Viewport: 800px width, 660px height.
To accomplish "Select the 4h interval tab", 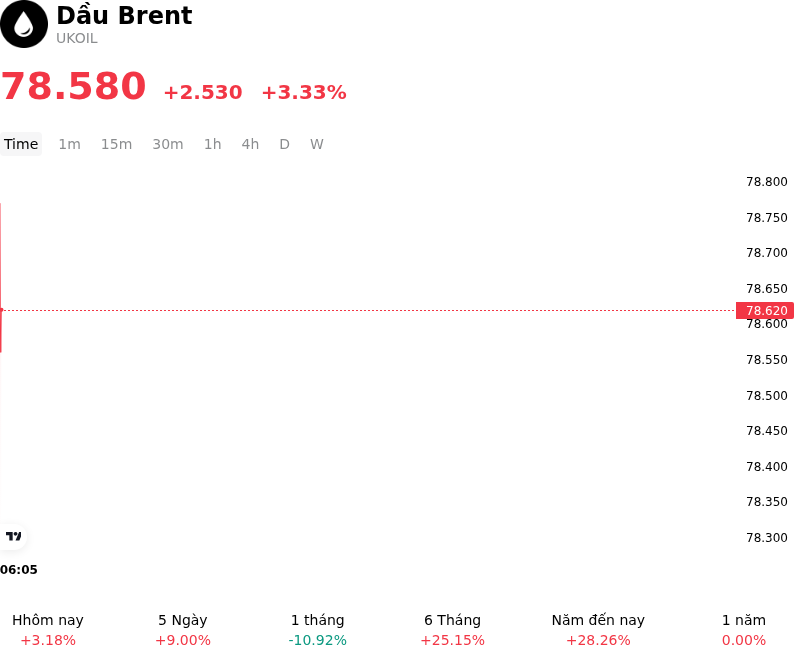I will click(x=250, y=144).
